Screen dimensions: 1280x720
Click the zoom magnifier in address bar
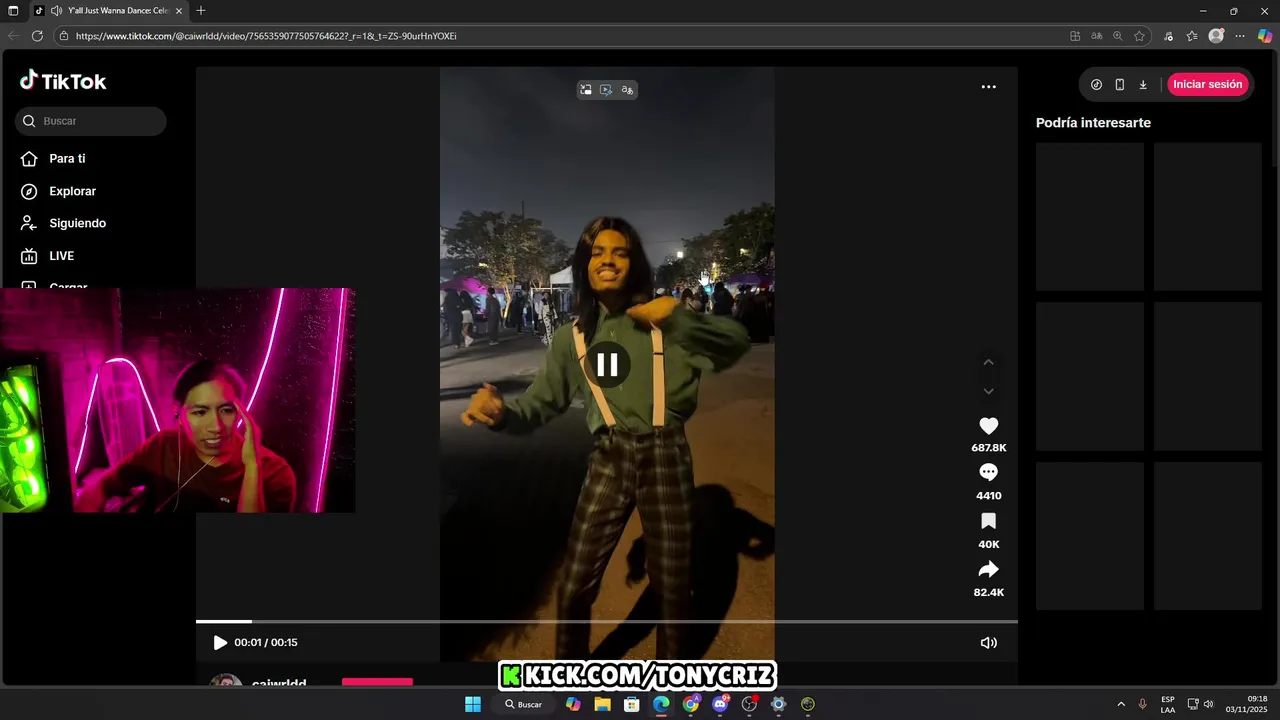click(x=1118, y=36)
